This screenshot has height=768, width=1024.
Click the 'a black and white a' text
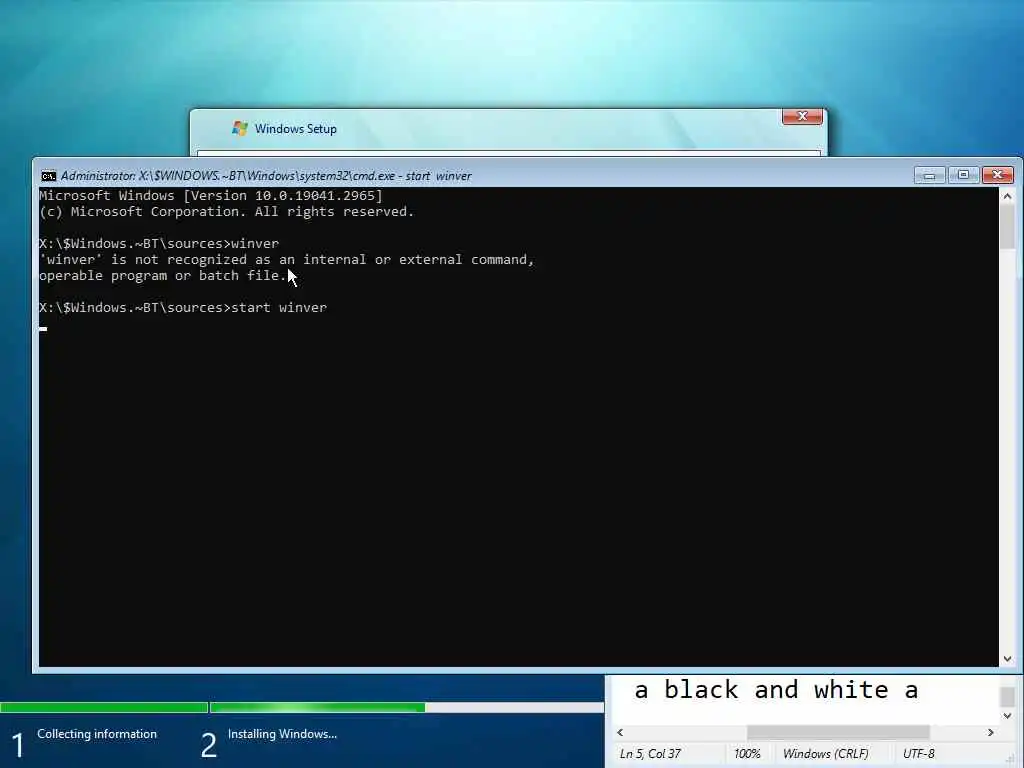pyautogui.click(x=776, y=690)
